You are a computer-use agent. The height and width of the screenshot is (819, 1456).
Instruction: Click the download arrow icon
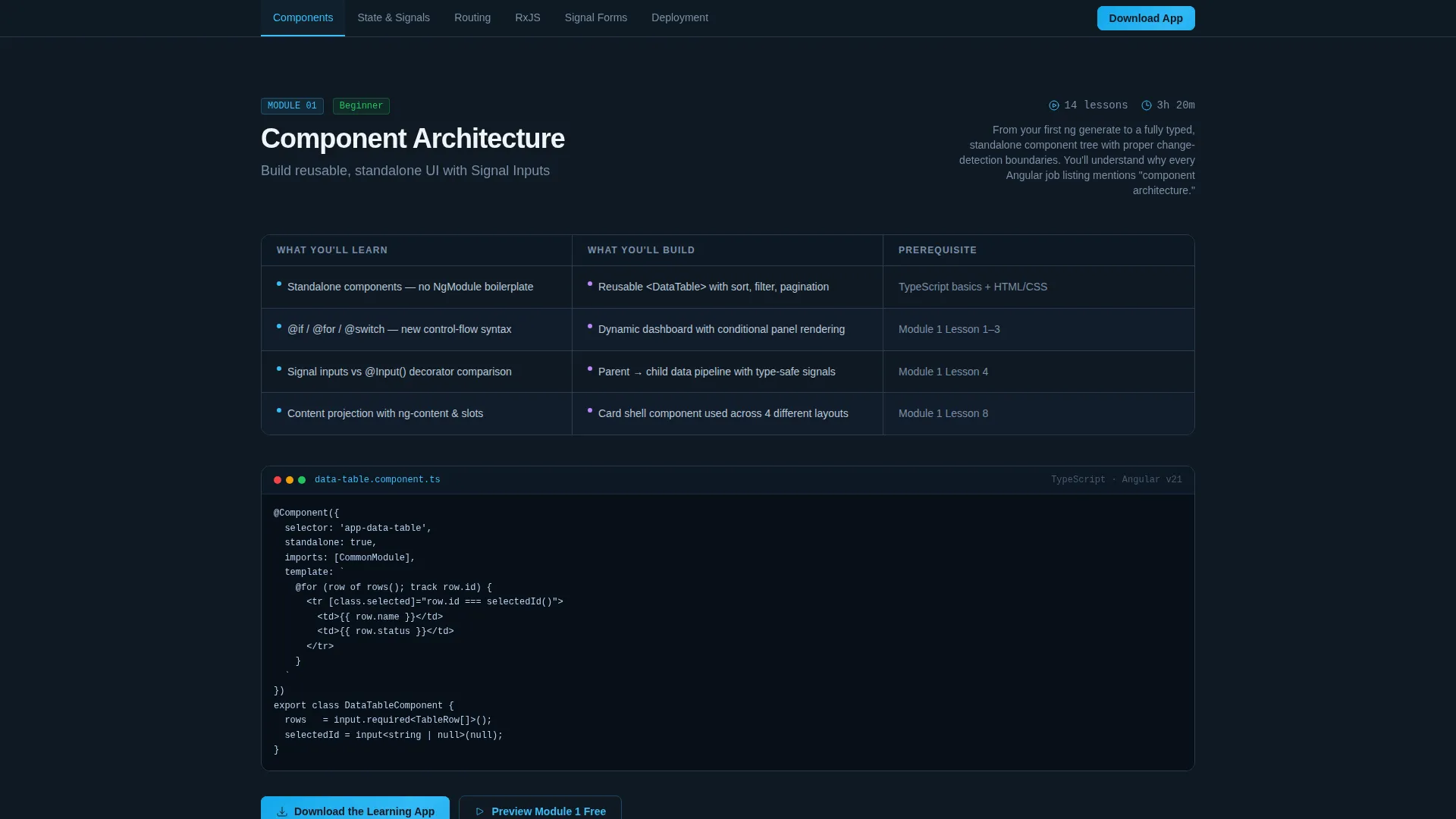click(x=282, y=811)
